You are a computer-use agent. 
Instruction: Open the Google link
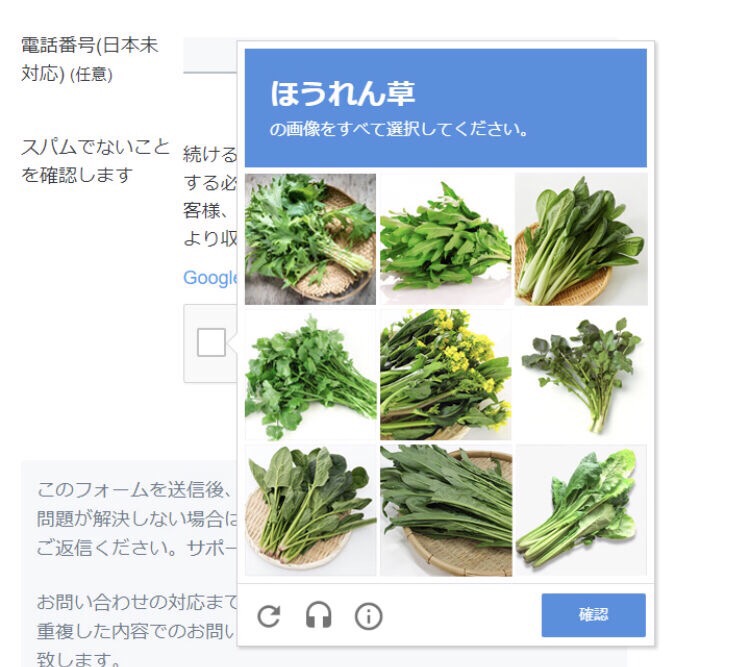coord(210,278)
